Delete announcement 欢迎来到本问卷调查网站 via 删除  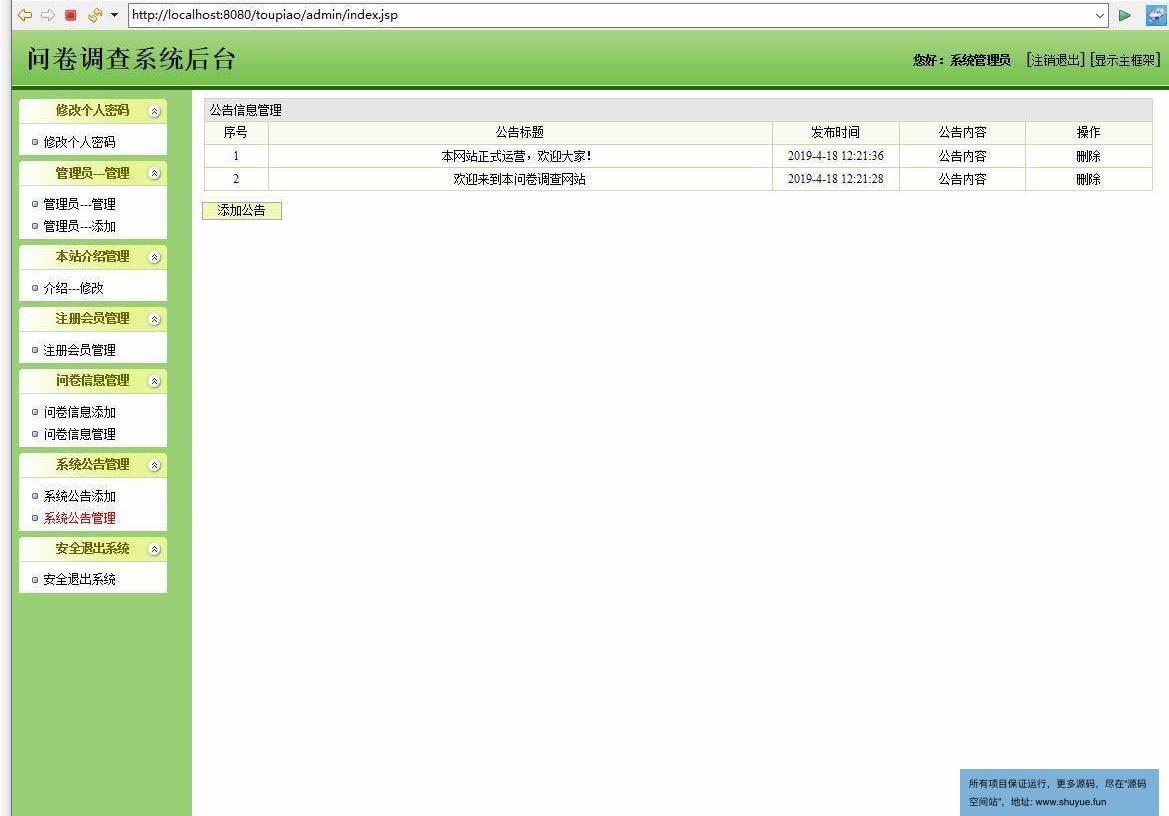point(1088,179)
